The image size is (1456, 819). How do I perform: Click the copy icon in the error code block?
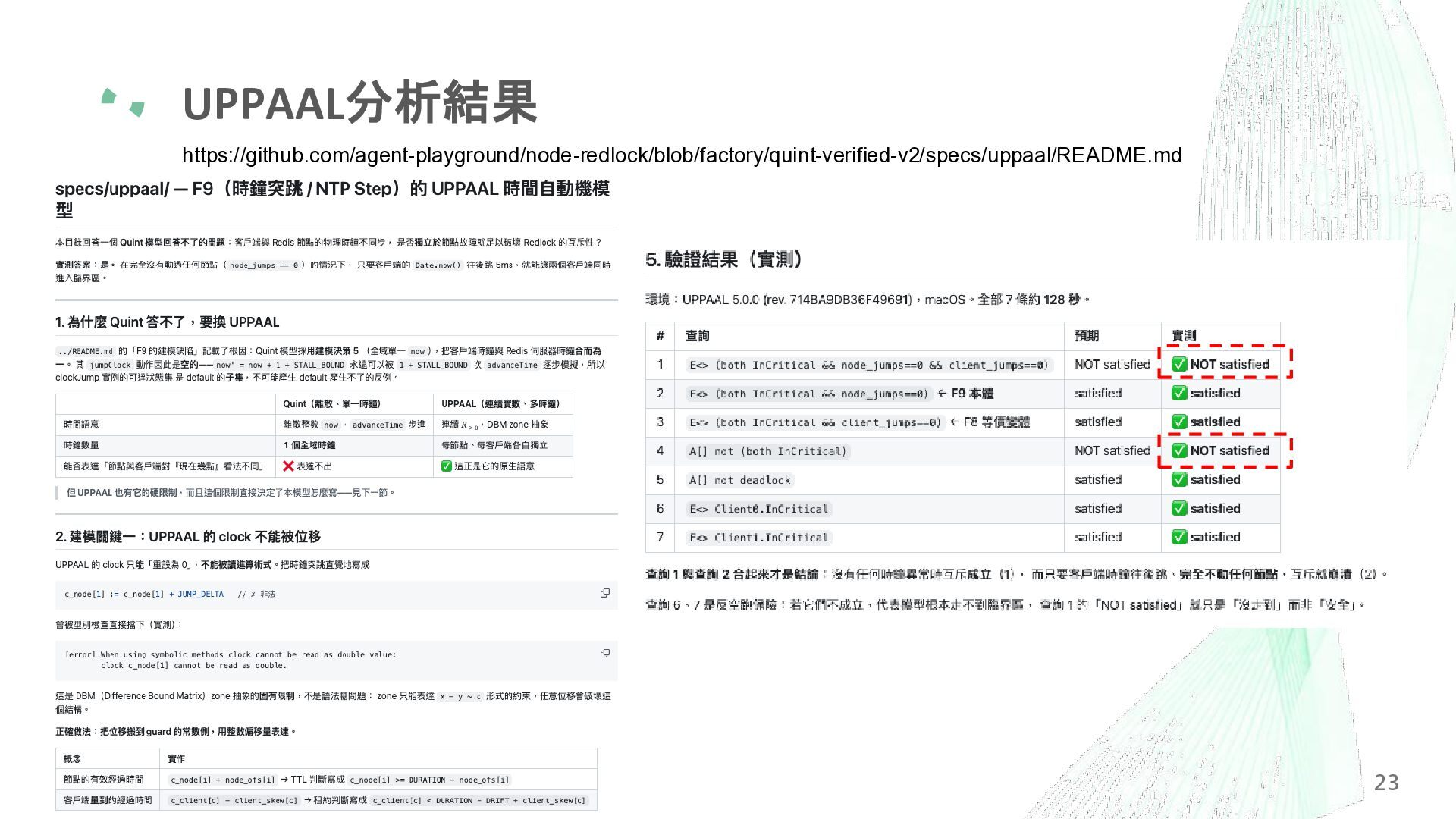(605, 653)
